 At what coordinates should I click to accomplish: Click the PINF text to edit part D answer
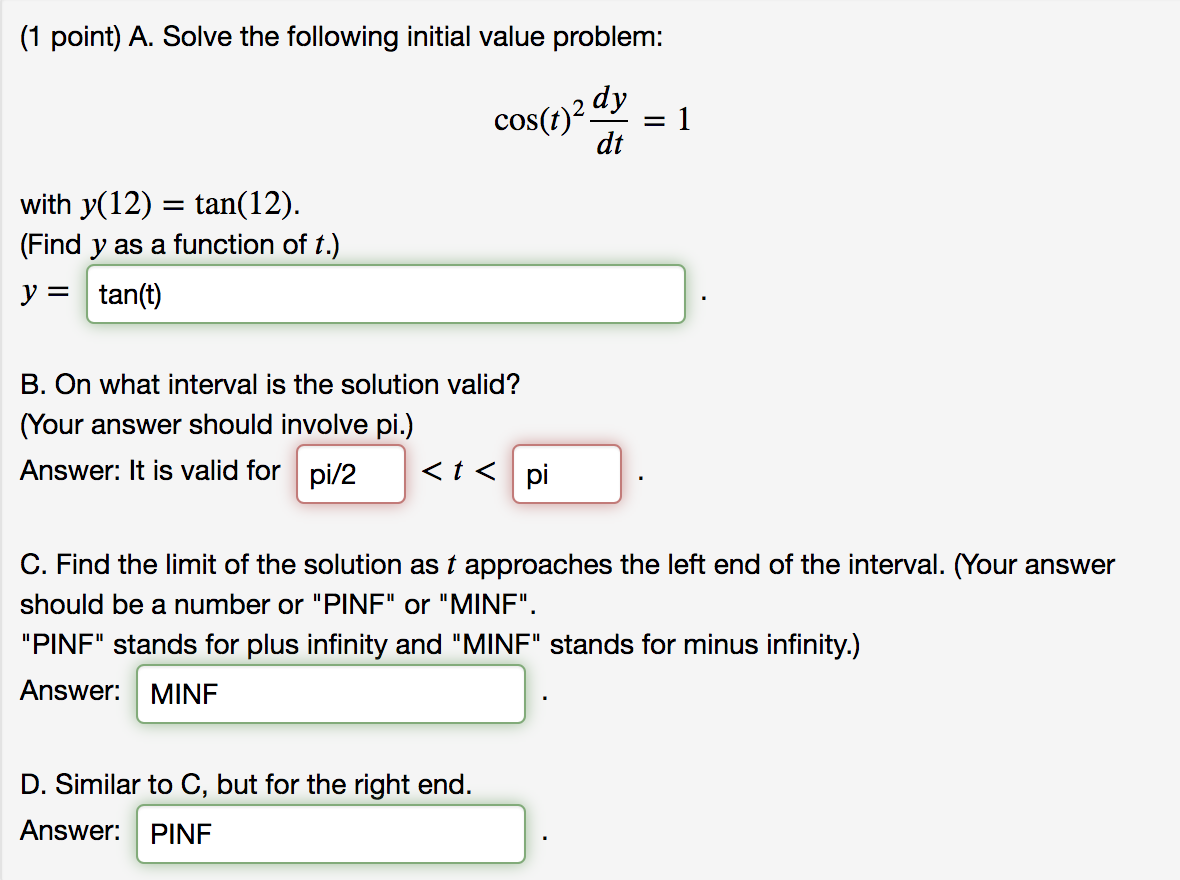(180, 834)
